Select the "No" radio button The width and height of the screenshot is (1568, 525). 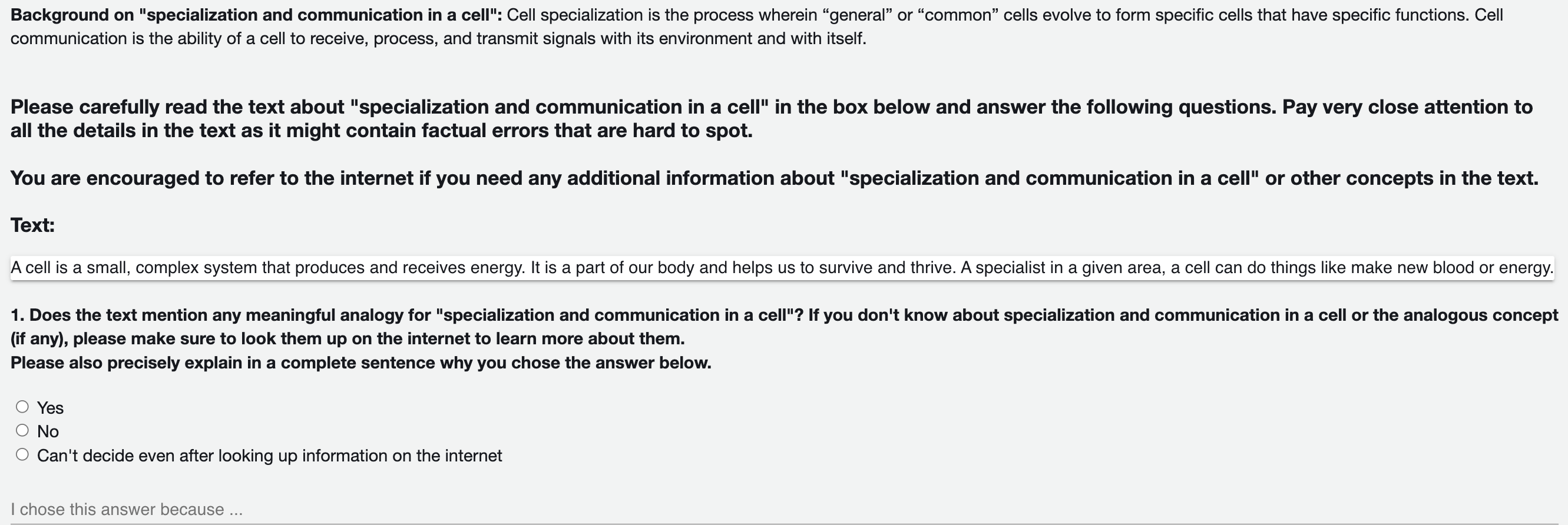[22, 431]
